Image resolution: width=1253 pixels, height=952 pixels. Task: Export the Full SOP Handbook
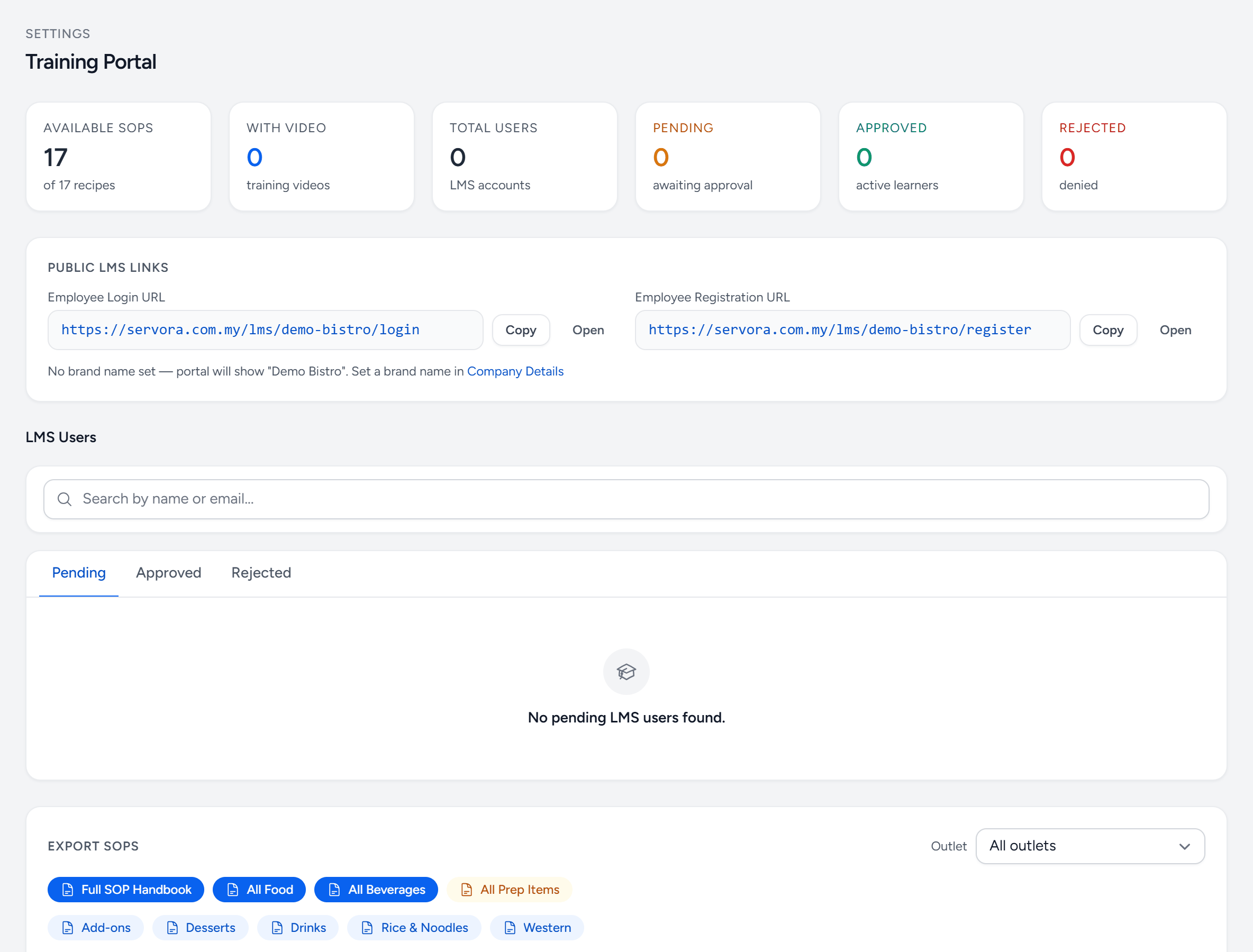pos(126,890)
